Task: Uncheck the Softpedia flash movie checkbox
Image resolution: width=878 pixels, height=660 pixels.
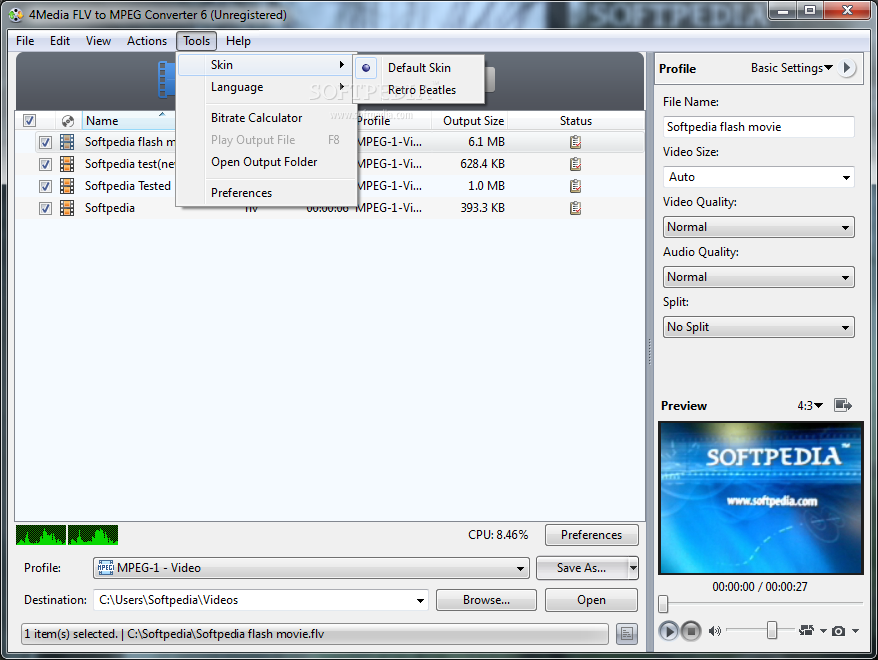Action: pos(45,143)
